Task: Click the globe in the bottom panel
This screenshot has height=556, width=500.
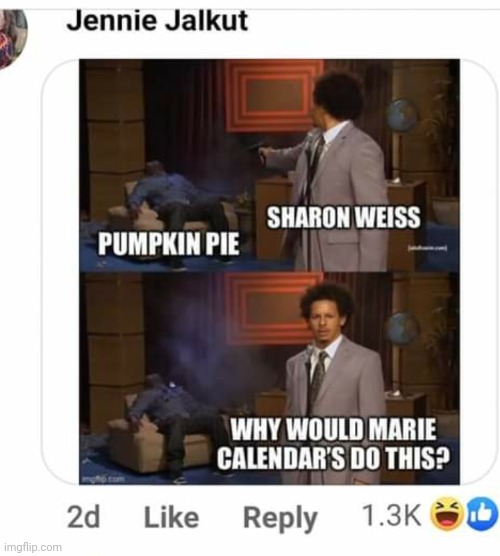Action: click(401, 328)
